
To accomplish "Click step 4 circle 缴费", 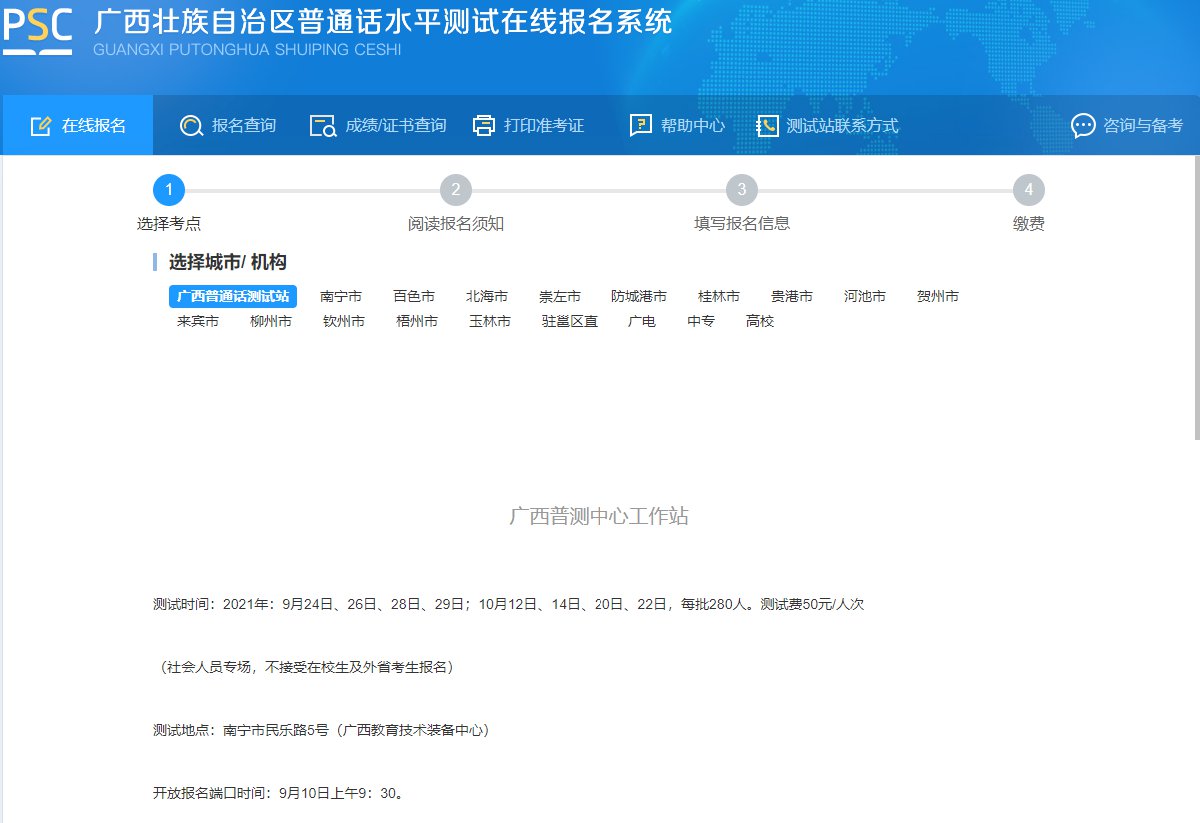I will pos(1028,190).
